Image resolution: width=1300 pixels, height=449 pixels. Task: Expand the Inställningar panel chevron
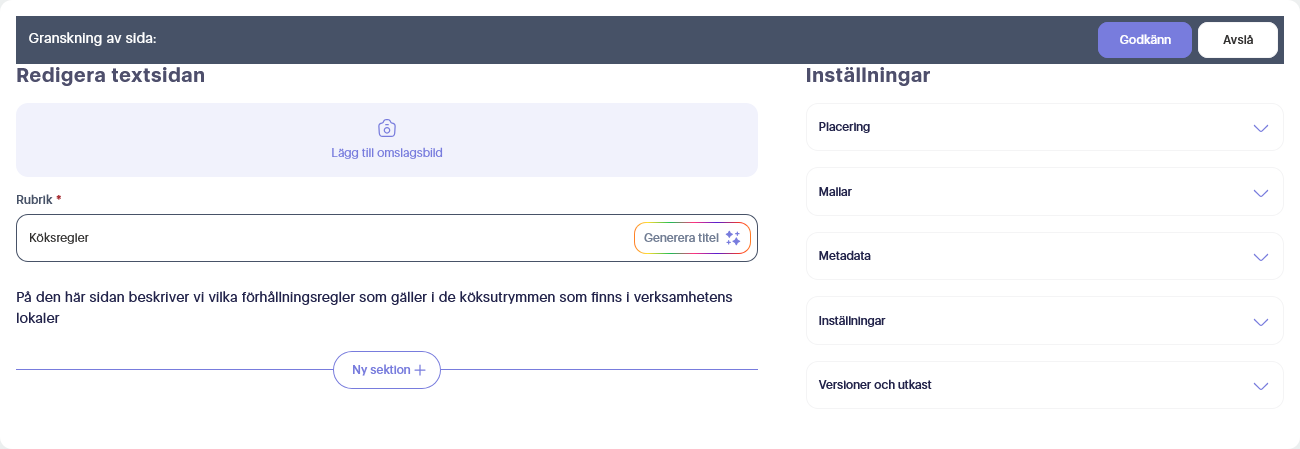tap(1260, 321)
